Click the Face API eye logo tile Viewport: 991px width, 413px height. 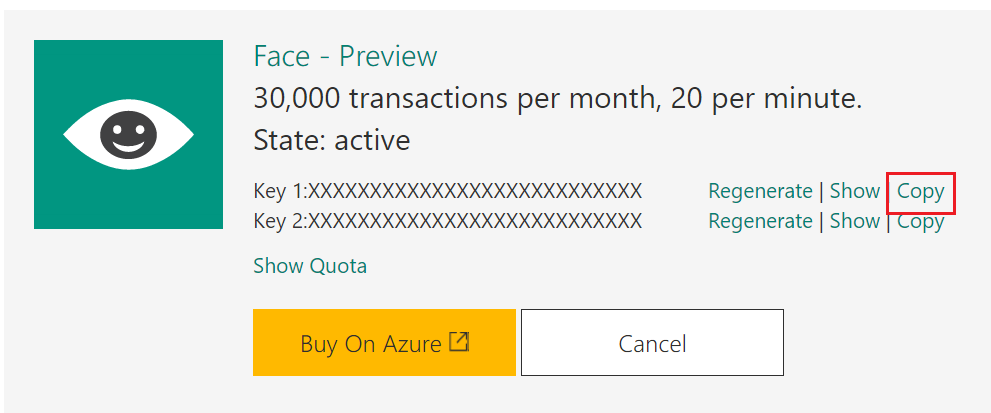tap(128, 134)
